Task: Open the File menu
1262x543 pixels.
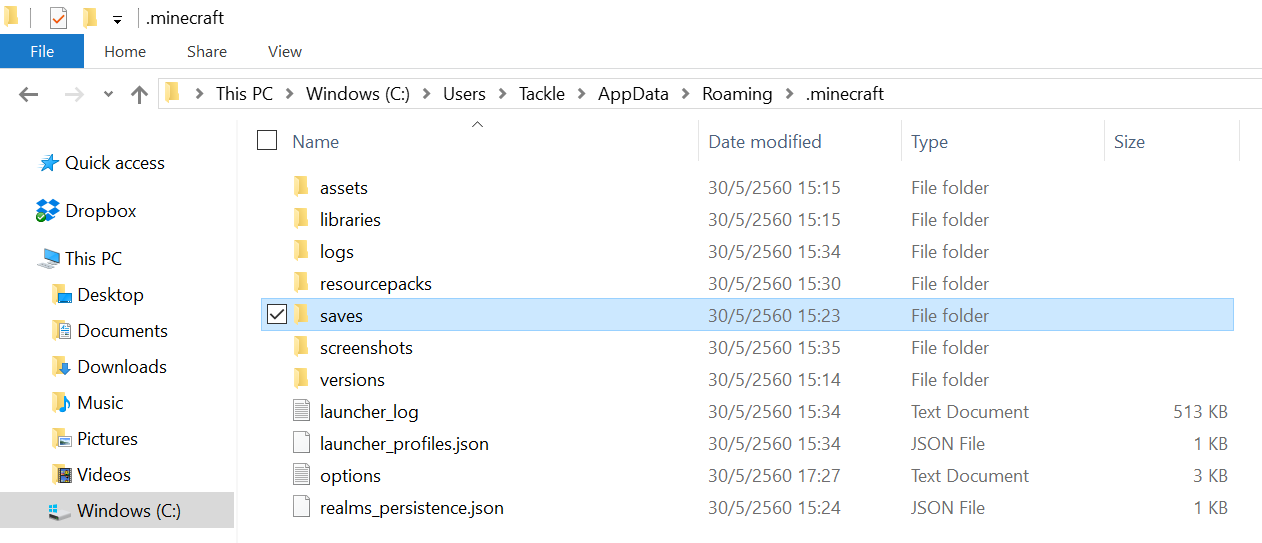Action: pyautogui.click(x=42, y=51)
